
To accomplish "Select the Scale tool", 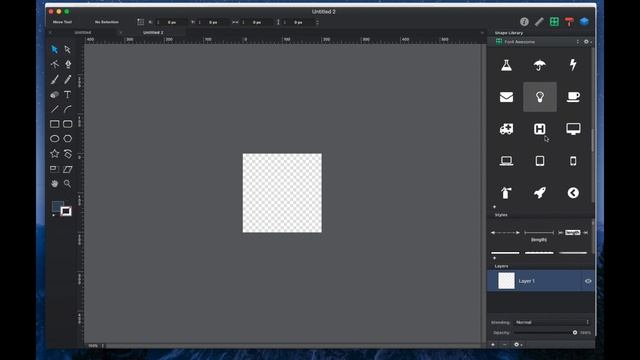I will click(x=54, y=169).
